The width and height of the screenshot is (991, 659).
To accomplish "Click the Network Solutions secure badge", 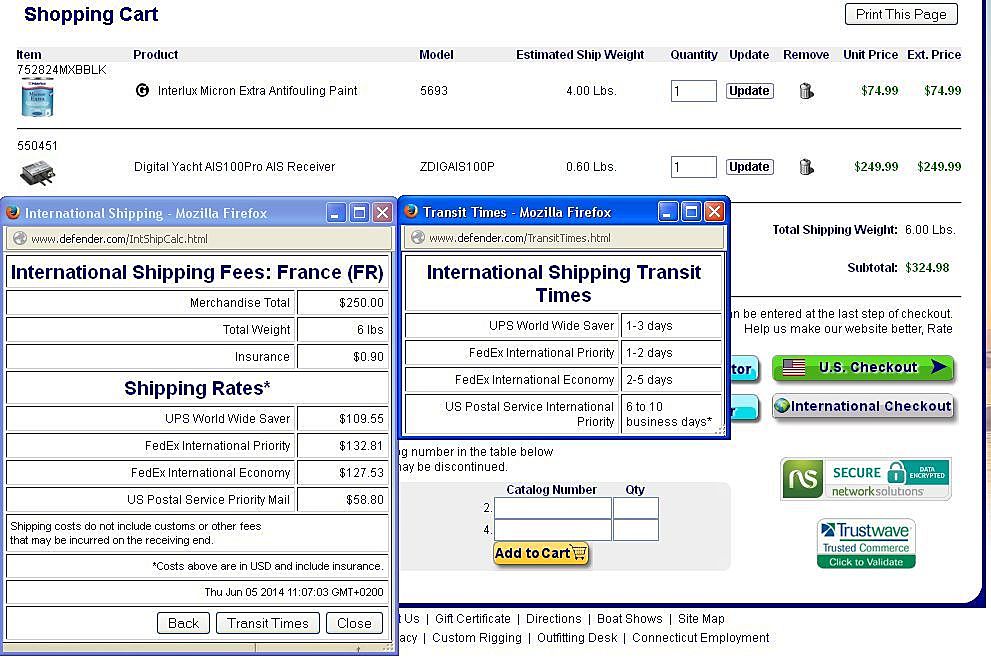I will coord(866,479).
